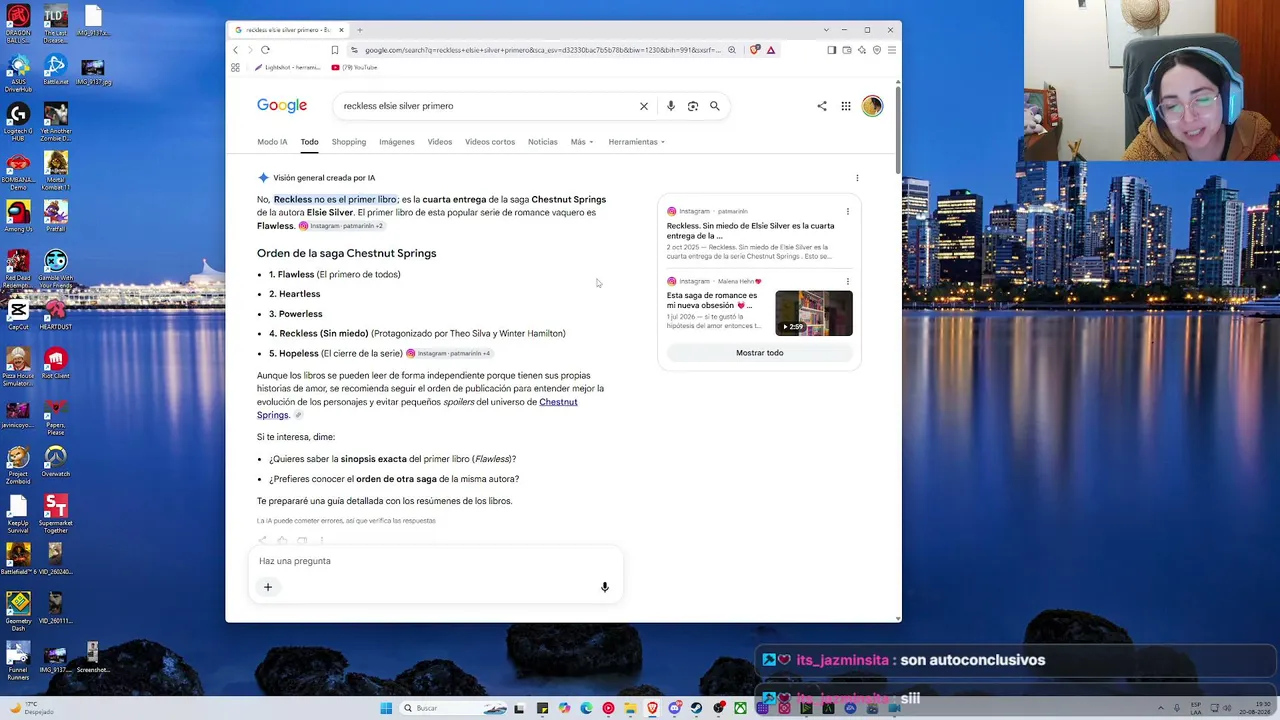Open the Windows Start menu

click(386, 708)
